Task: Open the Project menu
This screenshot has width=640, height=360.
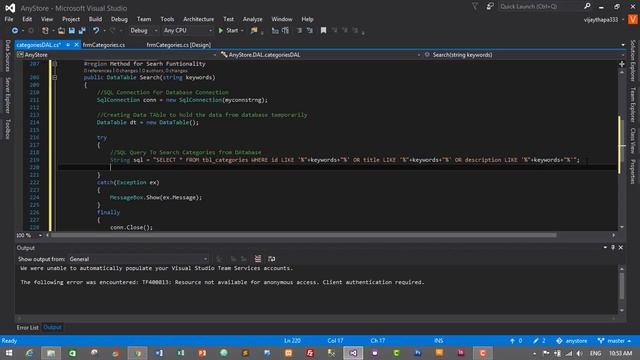Action: pos(71,19)
